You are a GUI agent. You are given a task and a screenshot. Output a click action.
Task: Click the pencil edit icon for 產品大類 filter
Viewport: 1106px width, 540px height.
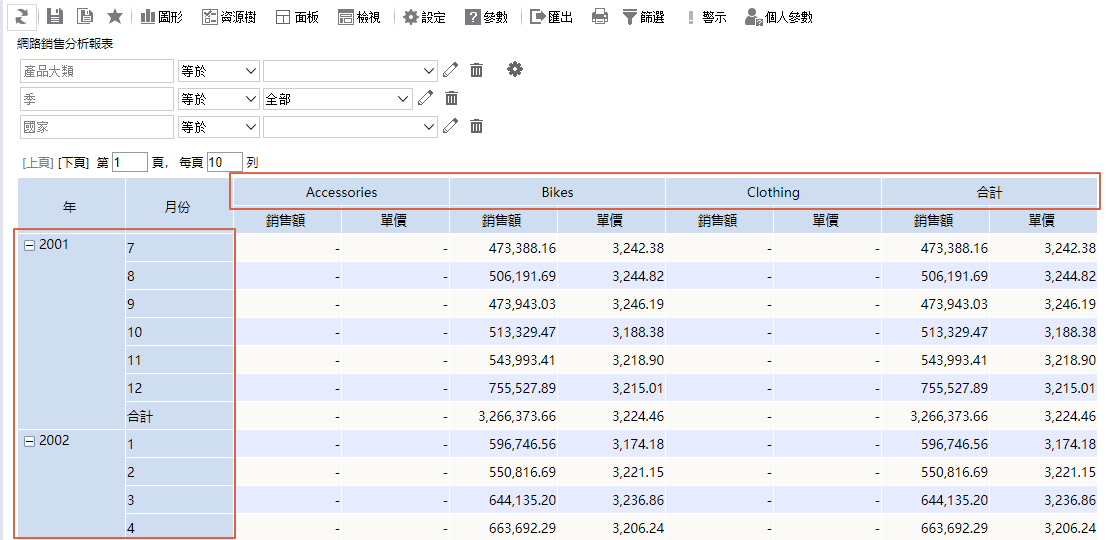coord(450,70)
